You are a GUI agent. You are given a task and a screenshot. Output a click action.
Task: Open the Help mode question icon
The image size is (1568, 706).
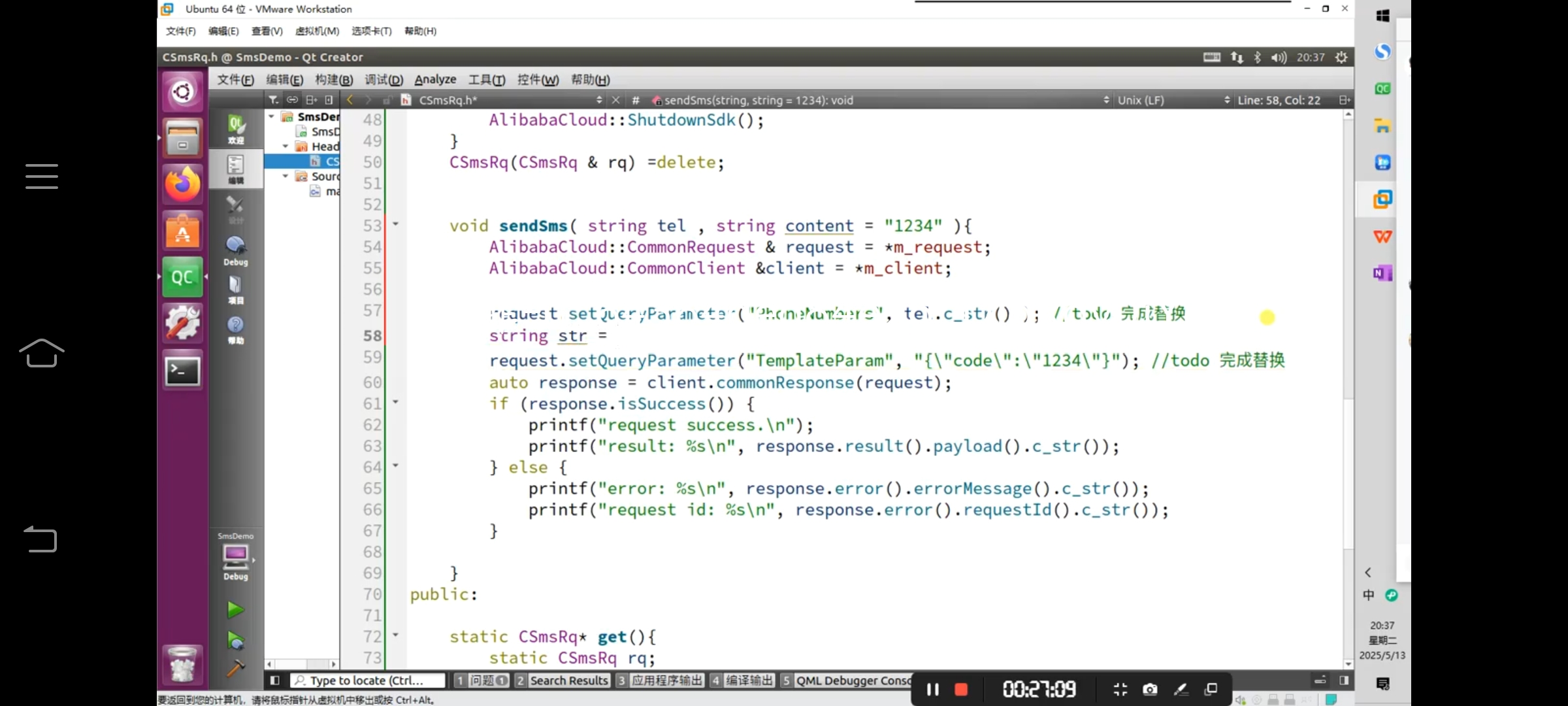(x=236, y=329)
